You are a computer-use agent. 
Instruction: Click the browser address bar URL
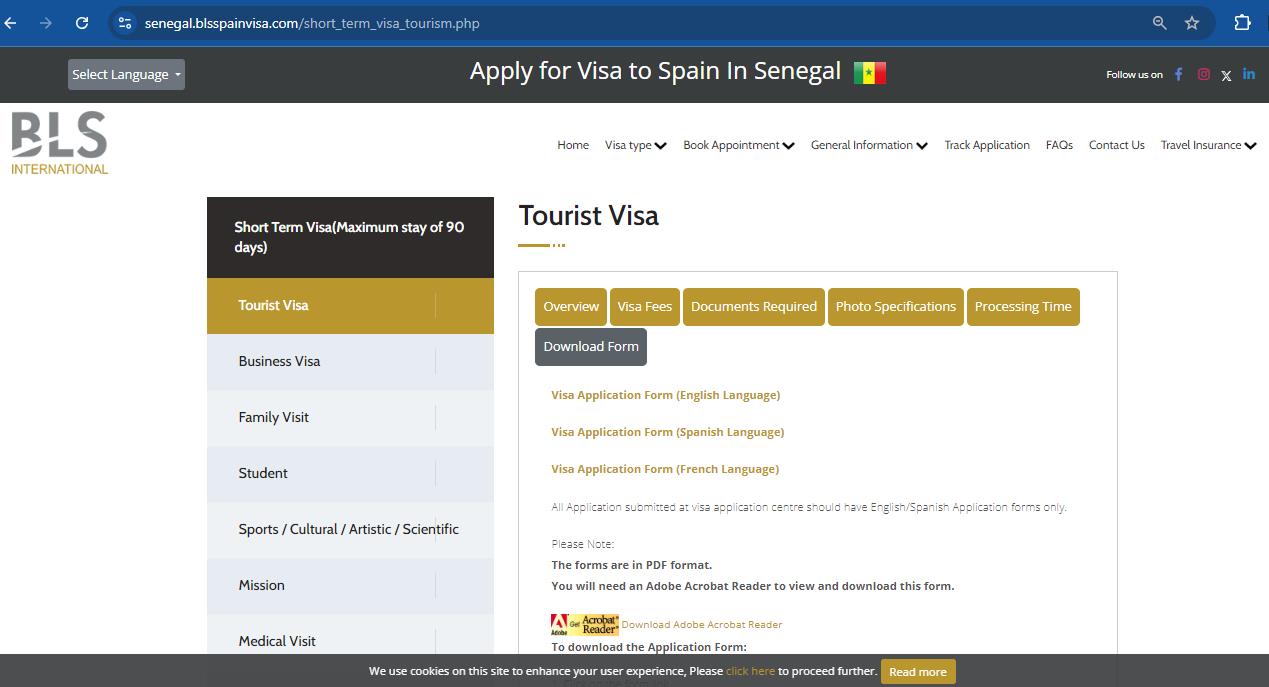tap(312, 23)
